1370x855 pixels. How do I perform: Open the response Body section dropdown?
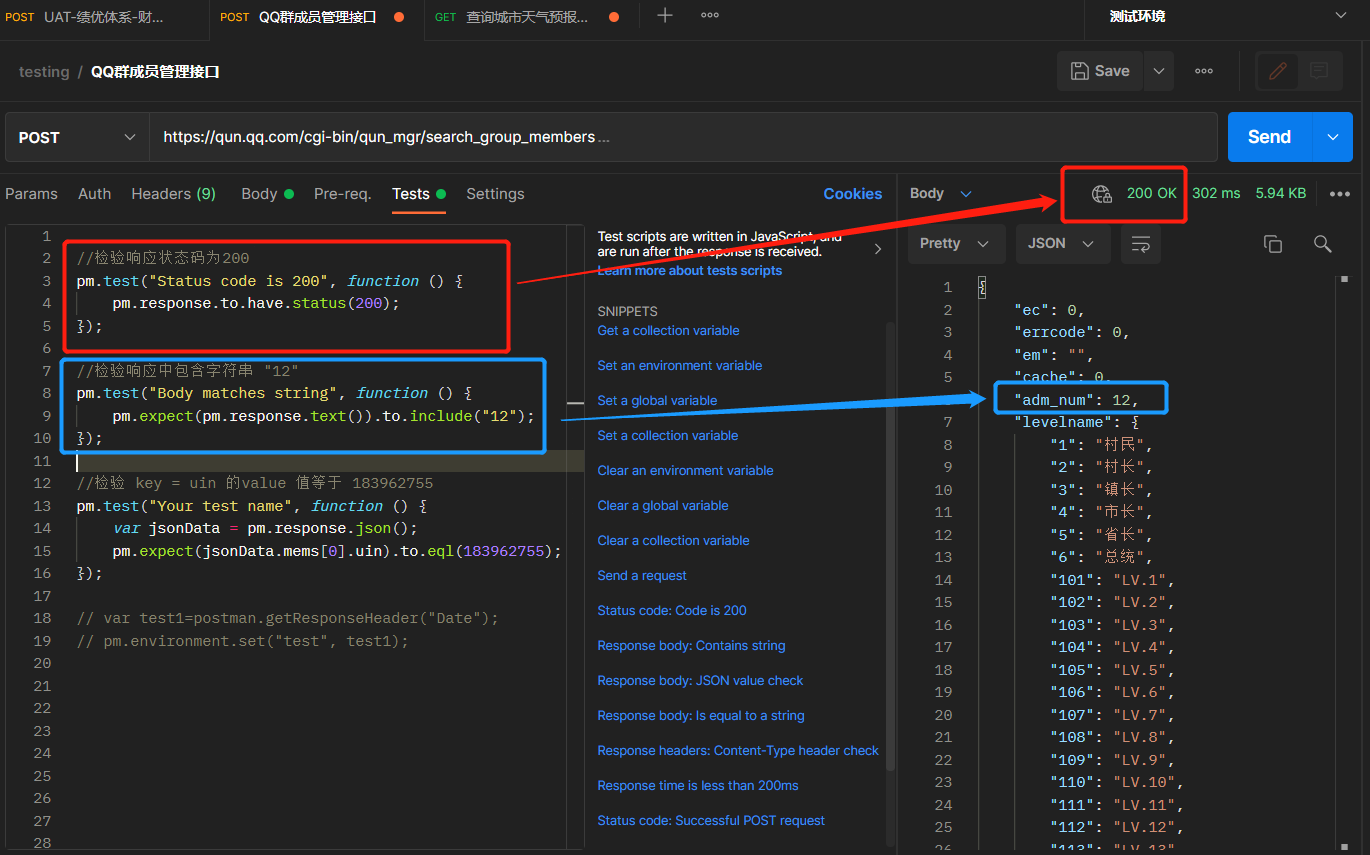coord(940,194)
